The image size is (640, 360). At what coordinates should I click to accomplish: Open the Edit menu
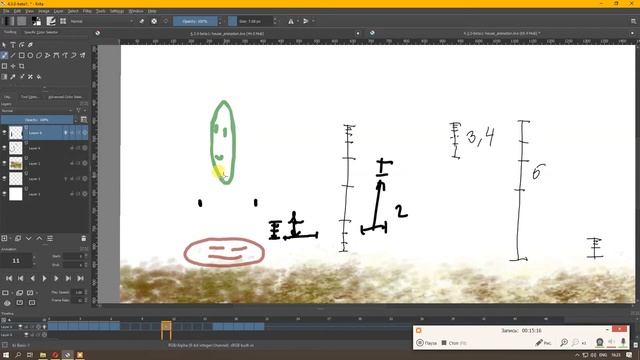tap(17, 11)
